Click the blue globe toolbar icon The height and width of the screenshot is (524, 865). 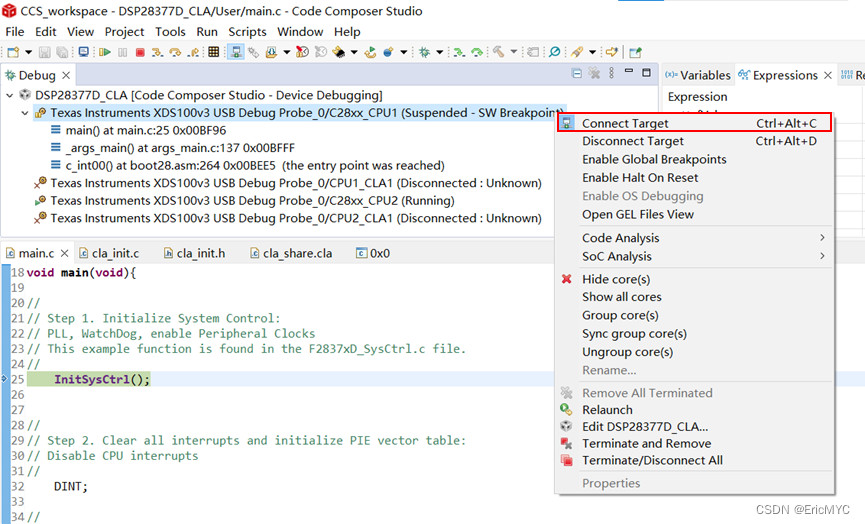pos(388,52)
